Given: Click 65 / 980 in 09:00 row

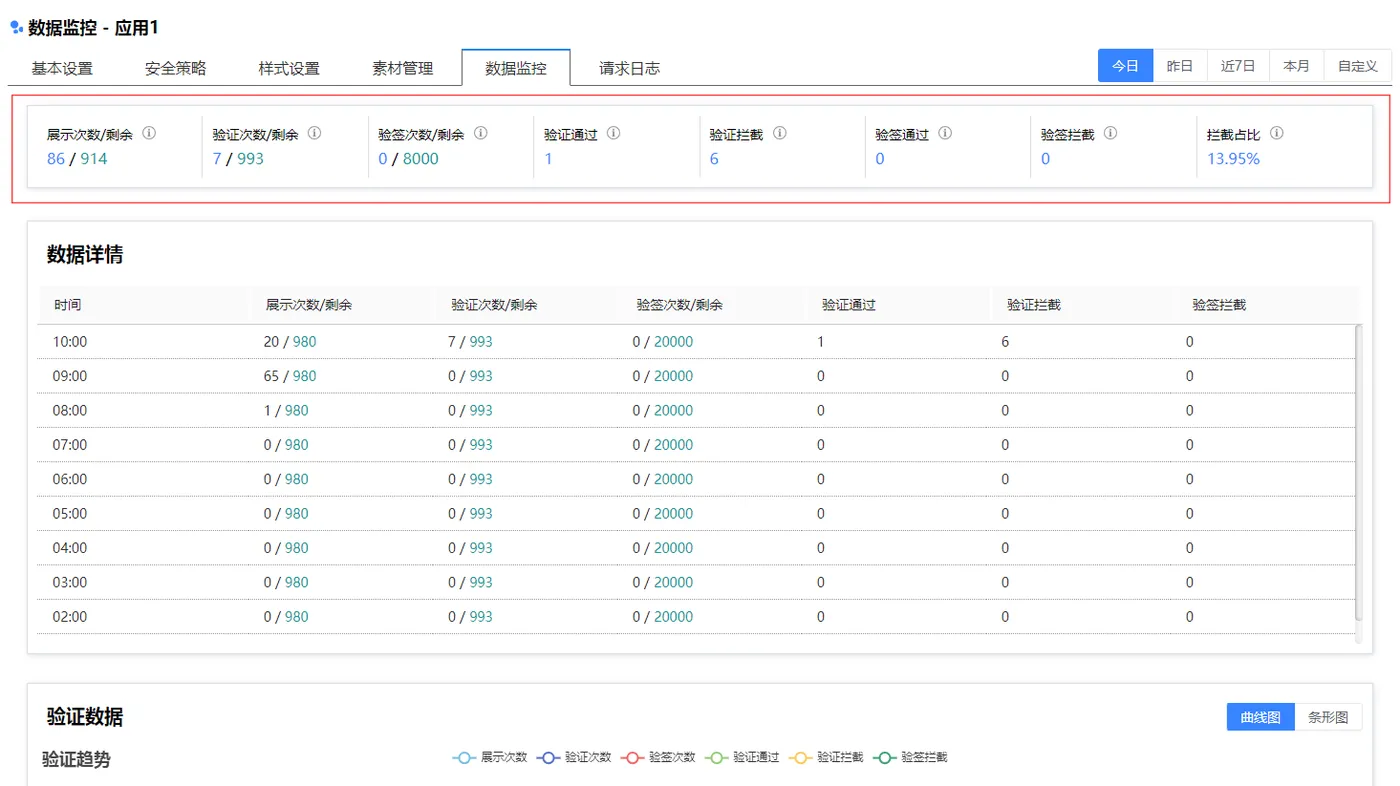Looking at the screenshot, I should click(x=290, y=376).
